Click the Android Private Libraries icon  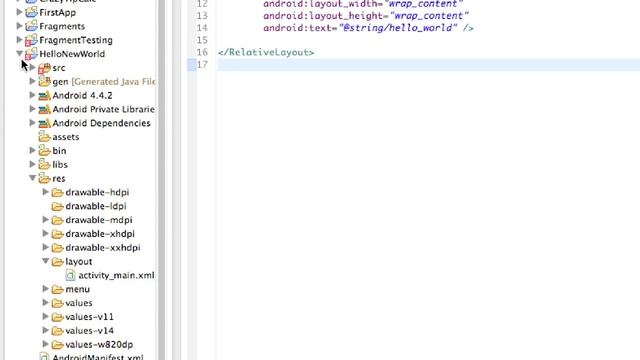point(44,110)
